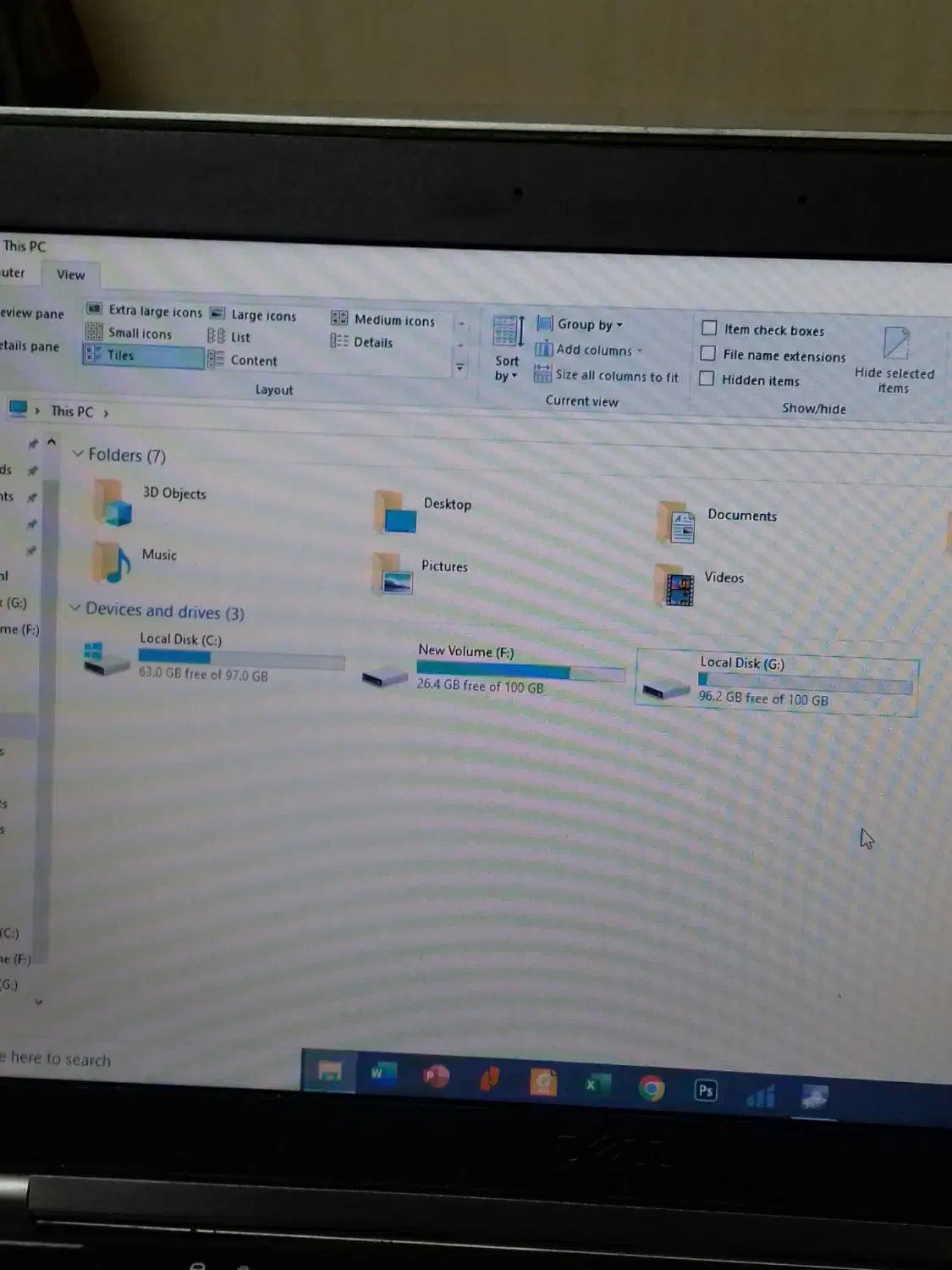Click the New Volume (F:) label

465,651
